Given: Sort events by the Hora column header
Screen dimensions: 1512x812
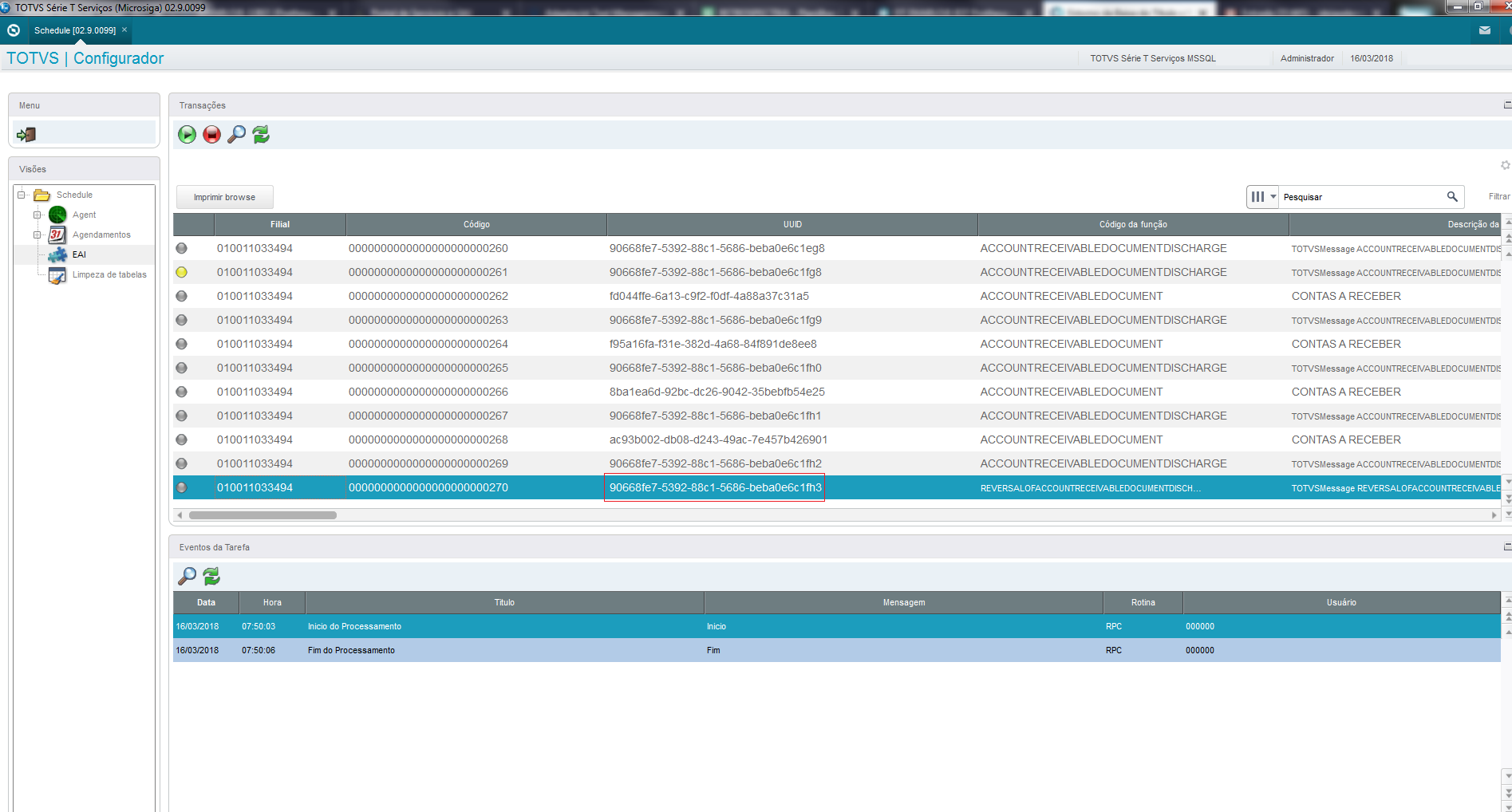Looking at the screenshot, I should tap(272, 602).
